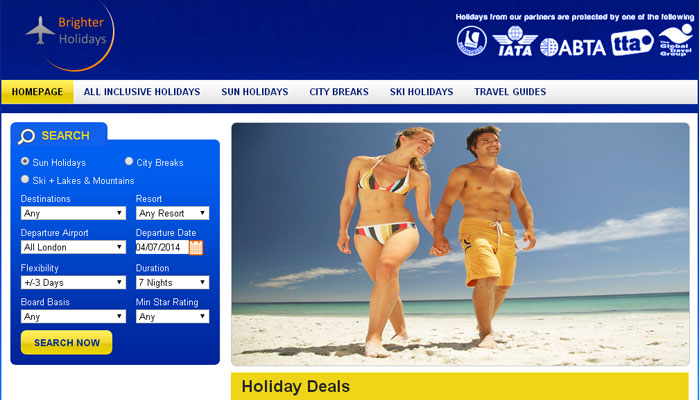Click the IATA partner logo
The width and height of the screenshot is (700, 400).
515,41
